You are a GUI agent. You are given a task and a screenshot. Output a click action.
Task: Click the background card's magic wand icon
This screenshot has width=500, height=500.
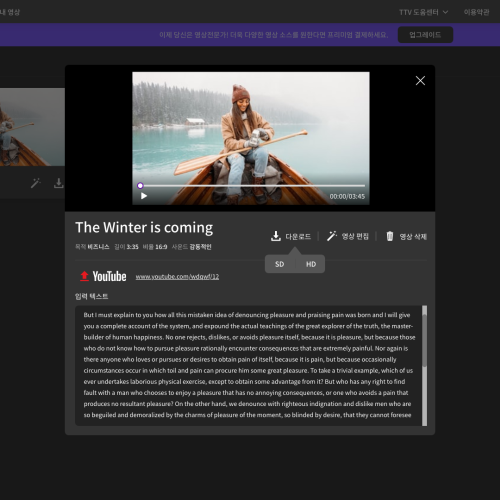[x=36, y=183]
